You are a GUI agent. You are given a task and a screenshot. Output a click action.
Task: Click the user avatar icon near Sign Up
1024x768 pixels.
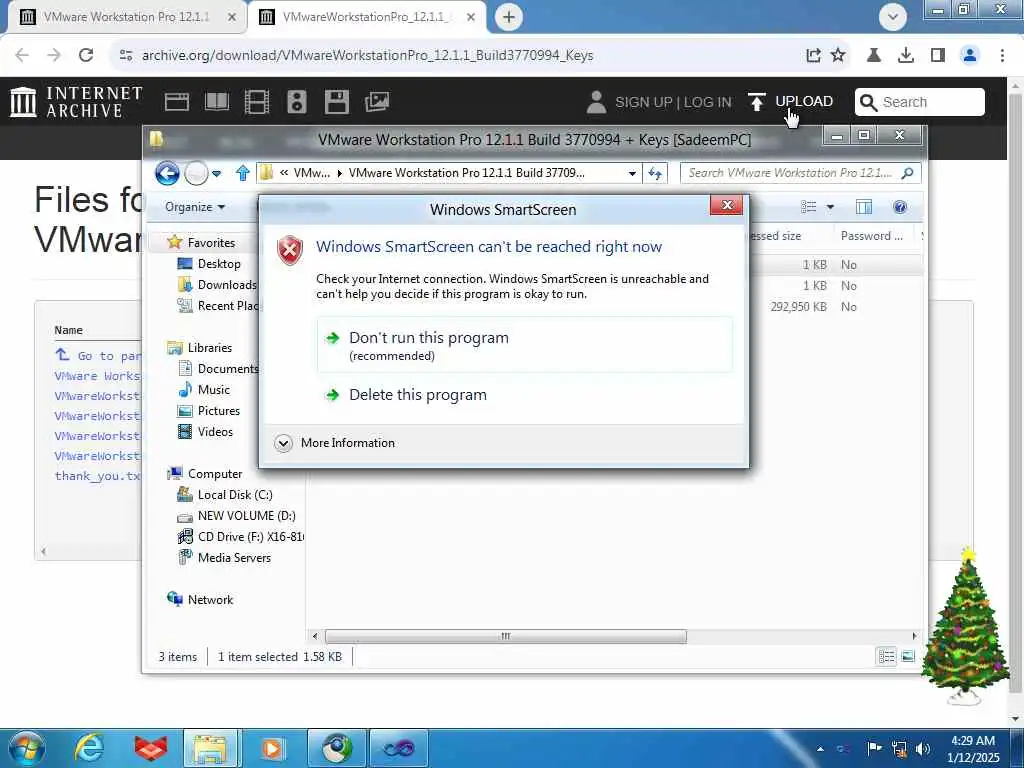(x=596, y=102)
